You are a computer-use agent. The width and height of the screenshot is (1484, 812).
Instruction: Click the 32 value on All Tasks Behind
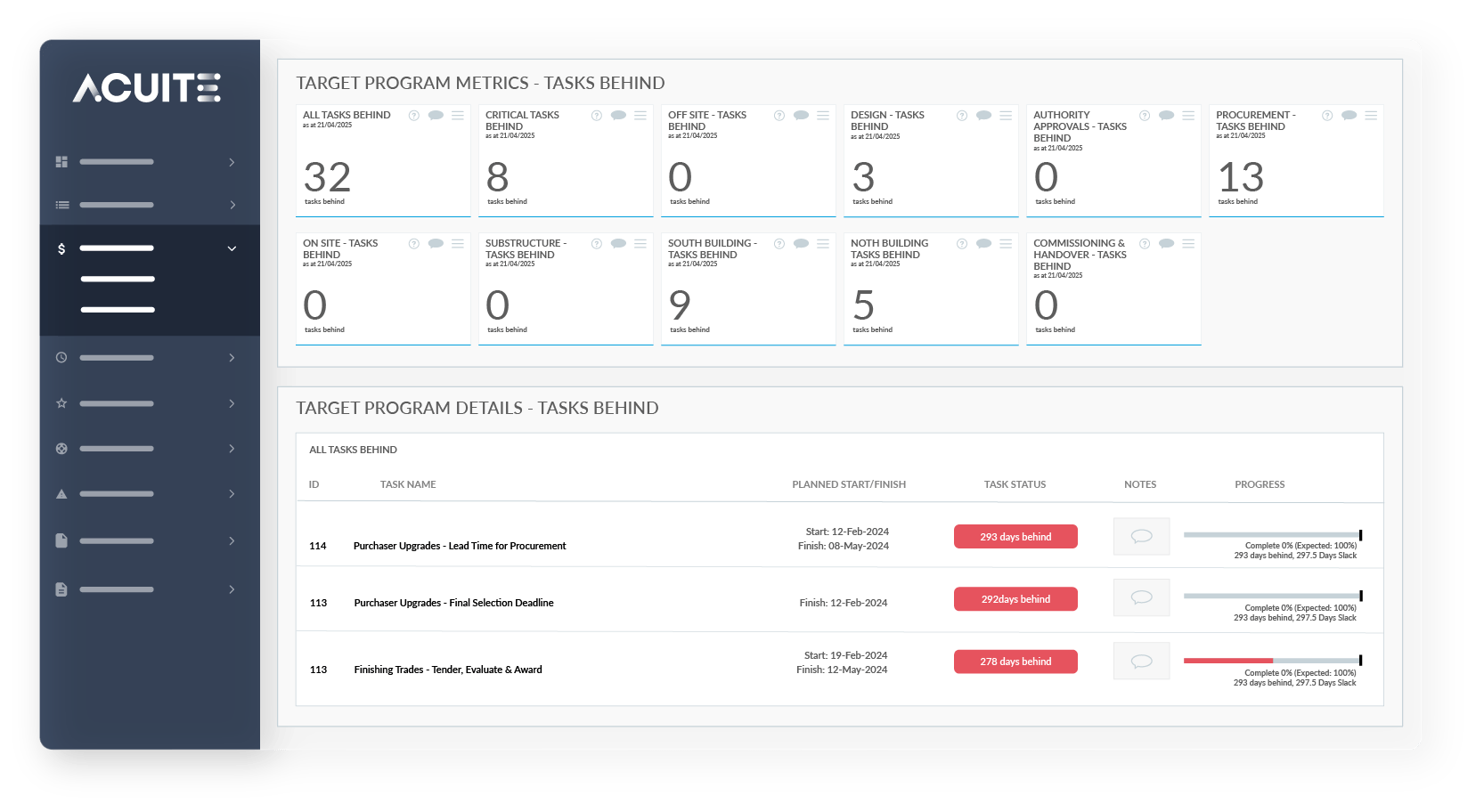(x=327, y=177)
